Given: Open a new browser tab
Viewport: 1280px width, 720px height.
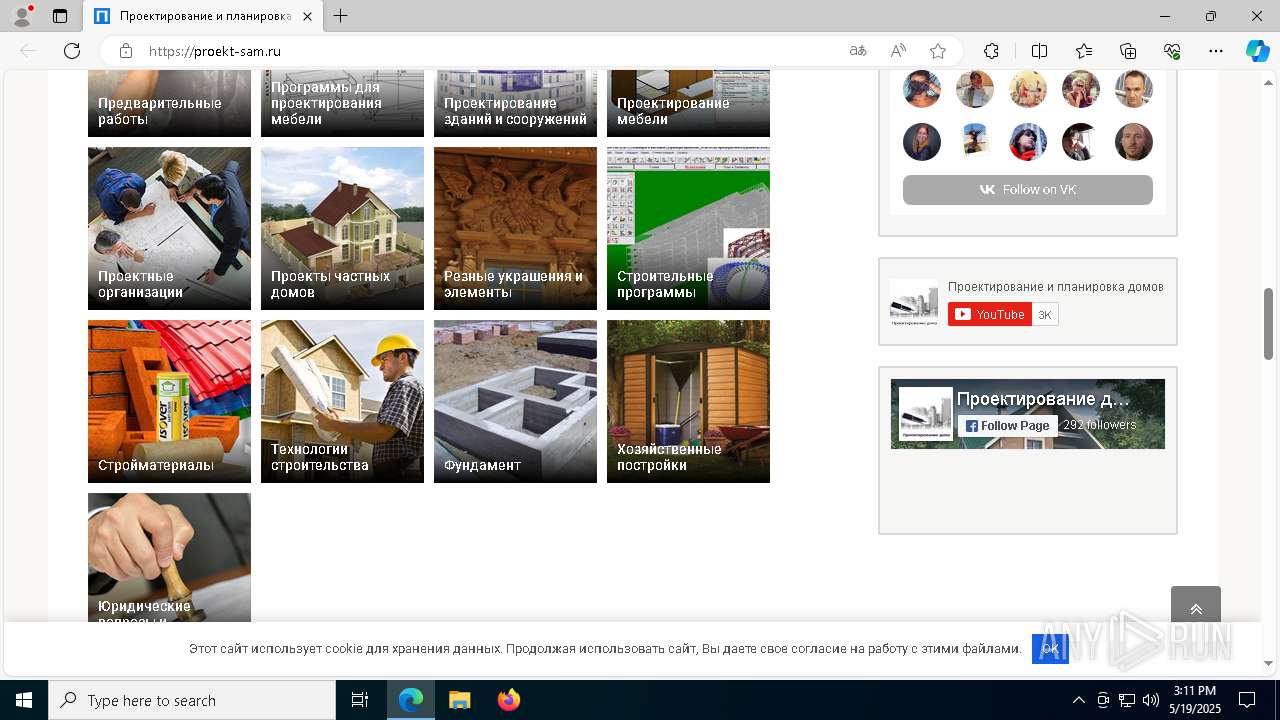Looking at the screenshot, I should 341,16.
